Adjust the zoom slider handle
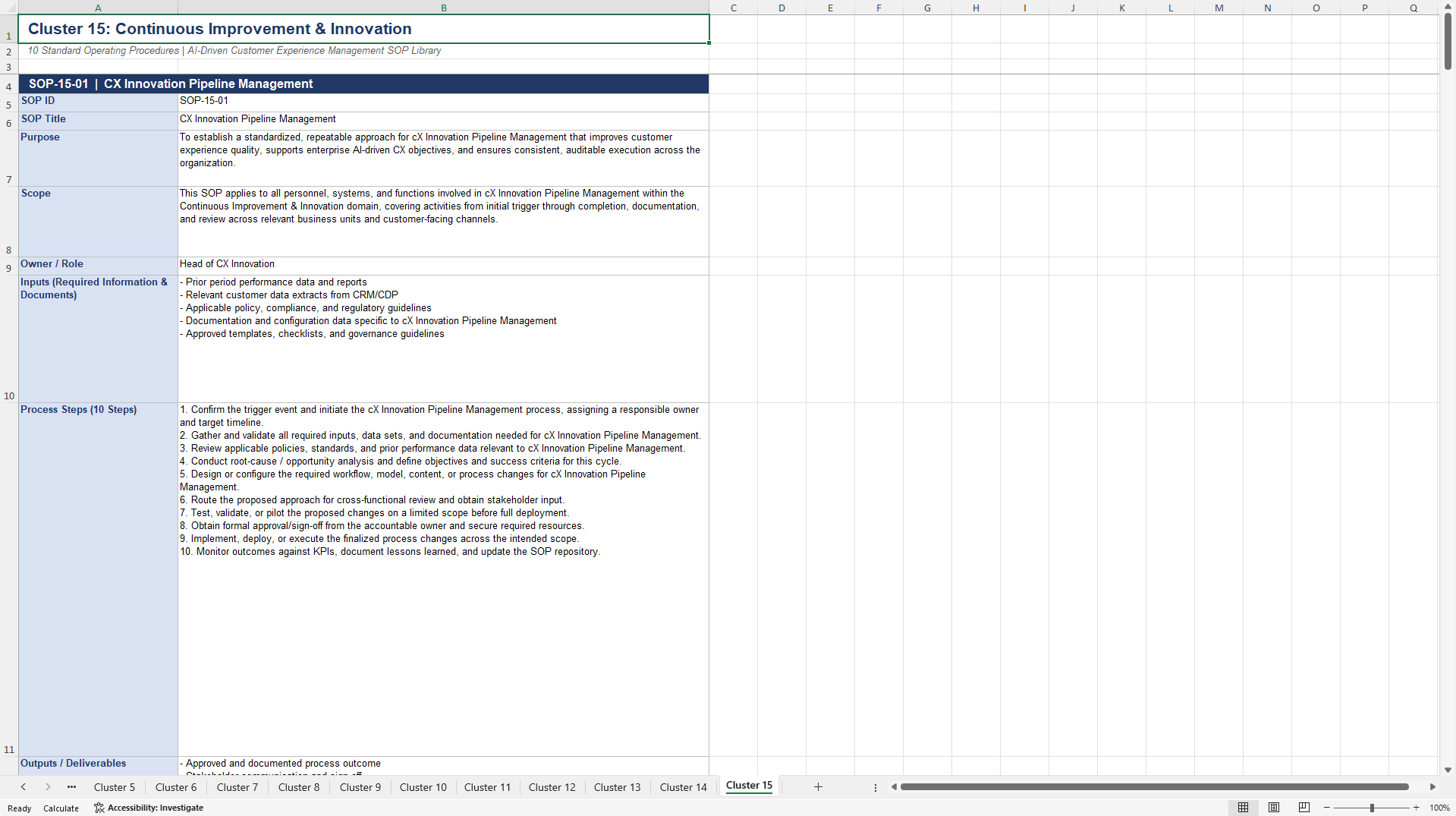The image size is (1456, 816). pos(1372,808)
